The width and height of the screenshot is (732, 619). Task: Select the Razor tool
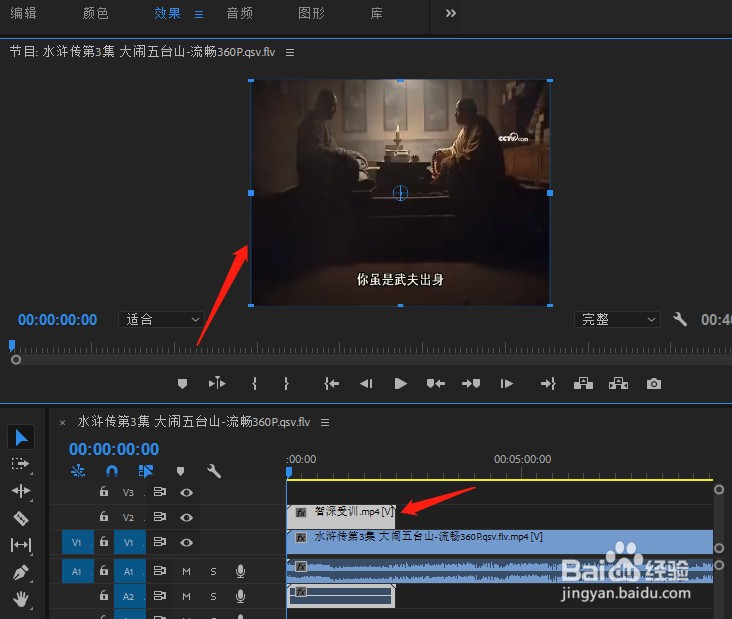pos(21,518)
